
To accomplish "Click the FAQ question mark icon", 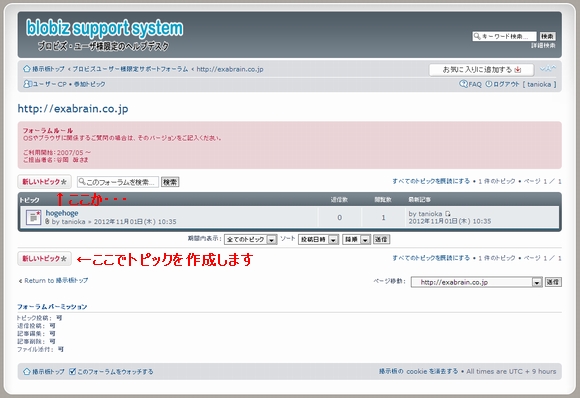I will [463, 84].
